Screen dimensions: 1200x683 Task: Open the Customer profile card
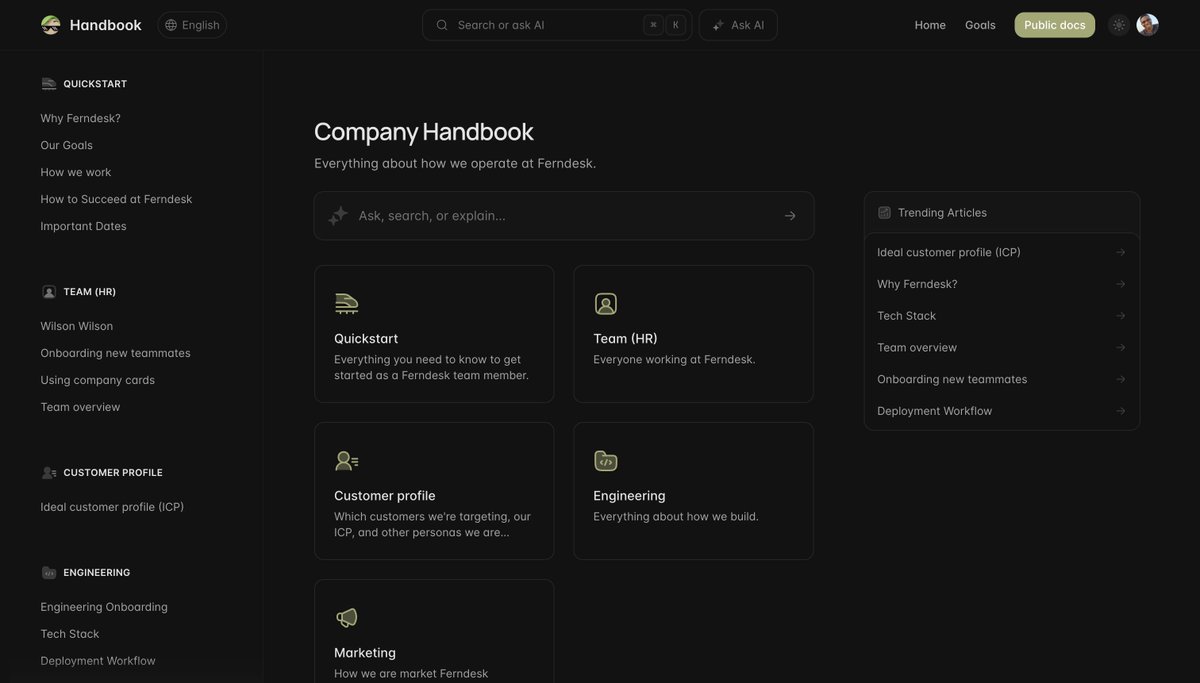point(434,491)
